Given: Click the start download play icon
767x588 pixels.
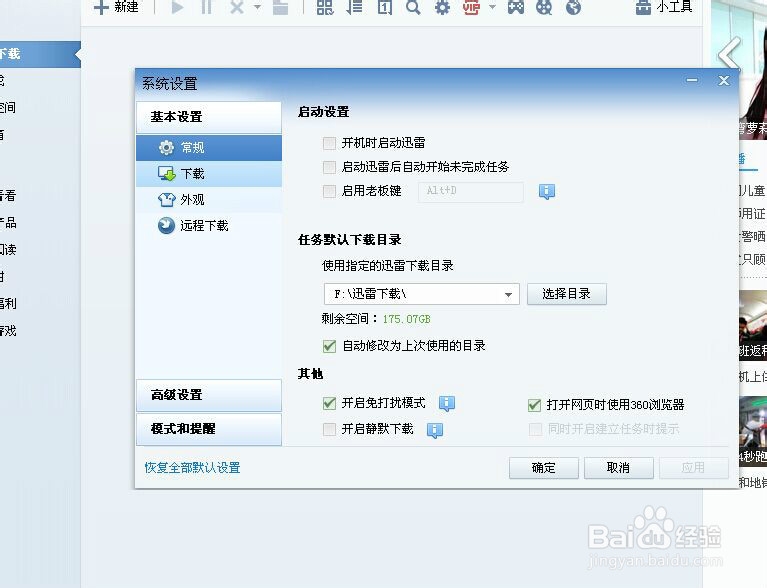Looking at the screenshot, I should point(178,7).
